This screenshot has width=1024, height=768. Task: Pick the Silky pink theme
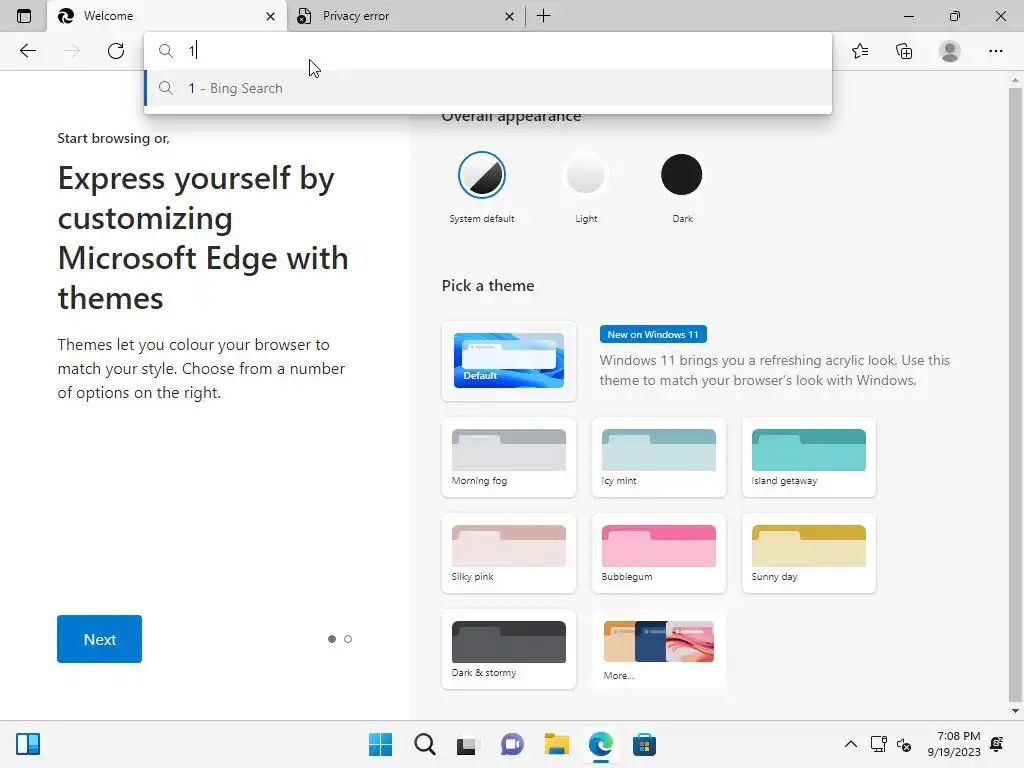point(509,553)
